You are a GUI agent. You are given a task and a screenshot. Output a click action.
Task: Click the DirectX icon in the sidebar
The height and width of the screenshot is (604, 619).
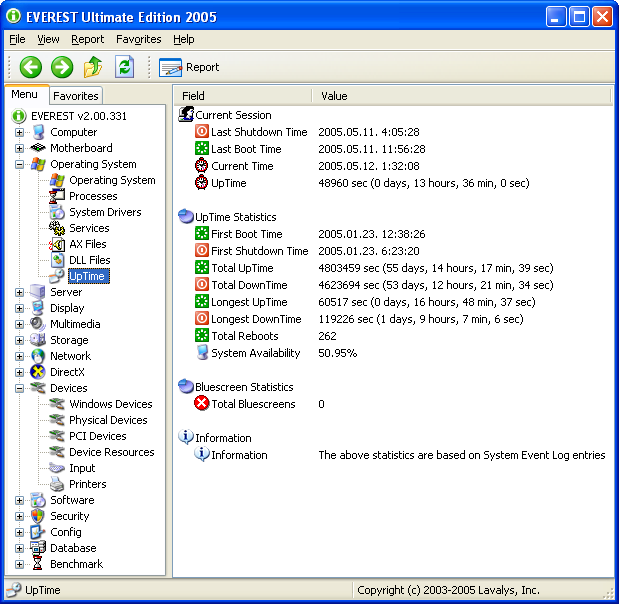pos(38,372)
